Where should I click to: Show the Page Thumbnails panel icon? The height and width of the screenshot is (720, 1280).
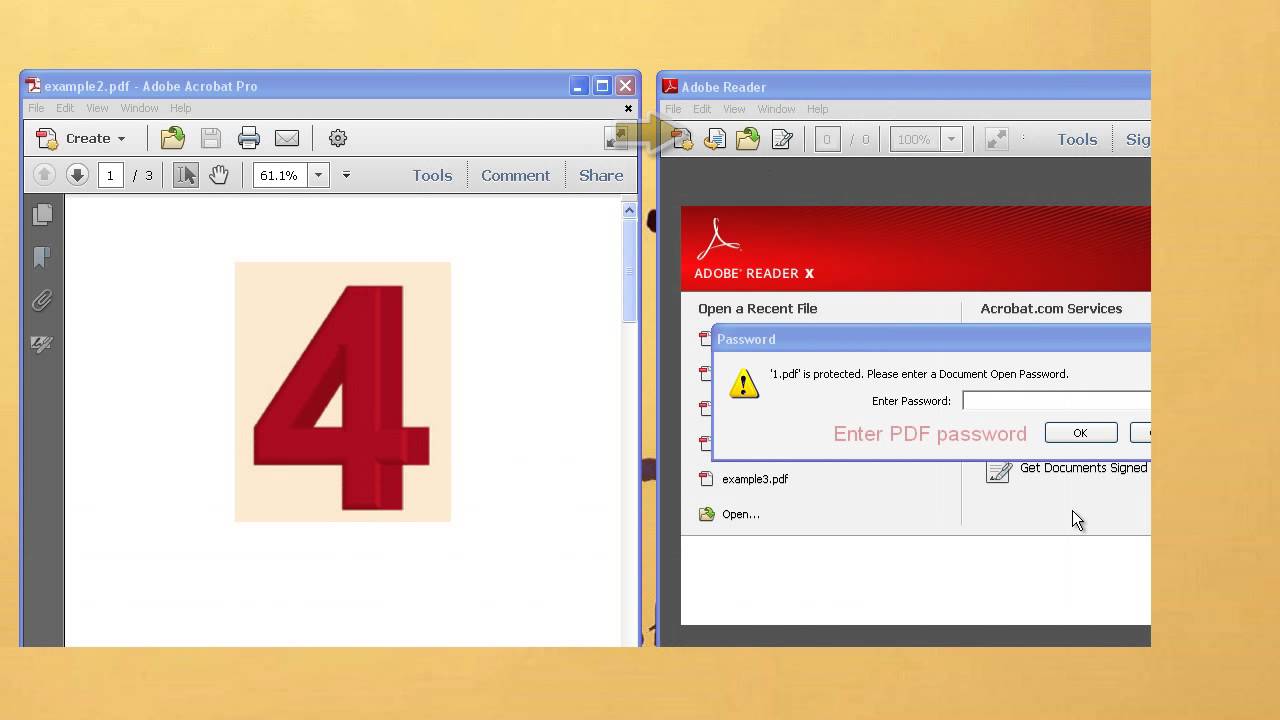[x=42, y=214]
